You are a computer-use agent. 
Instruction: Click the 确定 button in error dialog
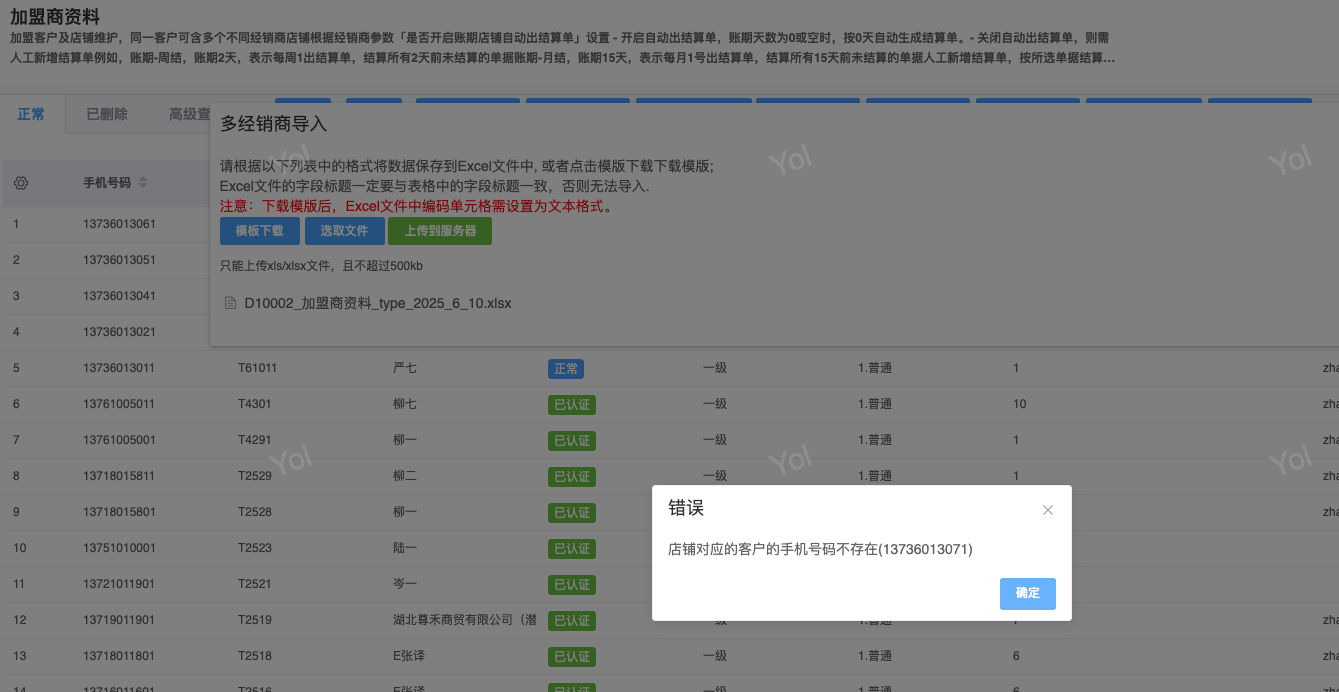(1027, 593)
